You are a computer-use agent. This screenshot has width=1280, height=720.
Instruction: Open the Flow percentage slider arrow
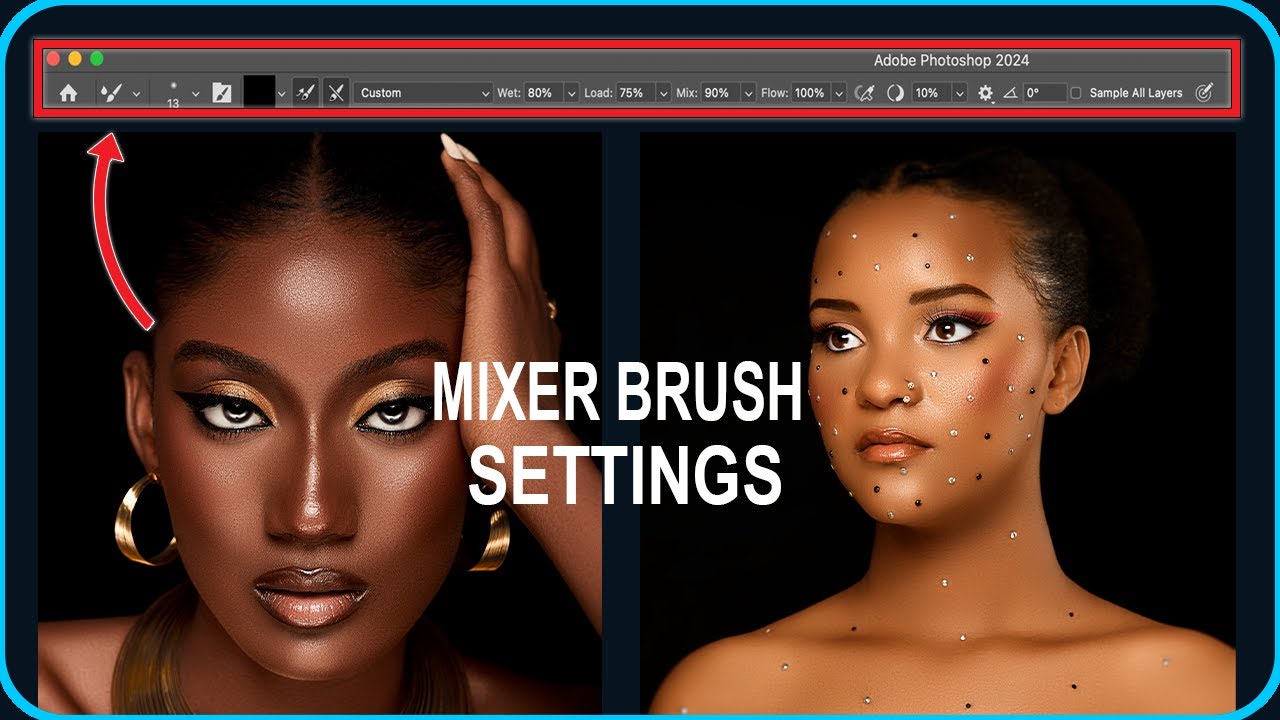click(838, 93)
